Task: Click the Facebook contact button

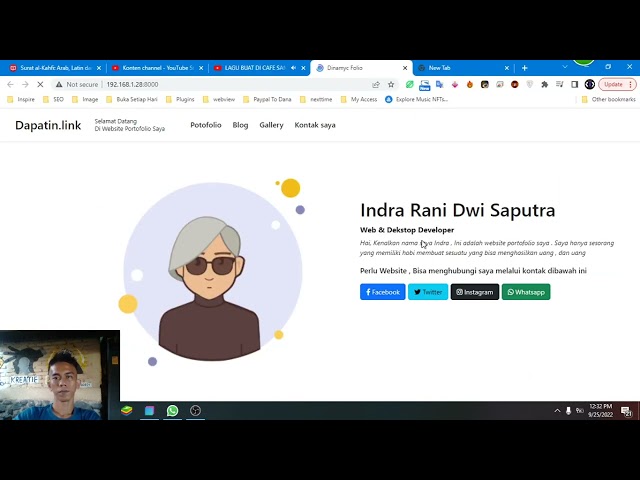Action: coord(382,292)
